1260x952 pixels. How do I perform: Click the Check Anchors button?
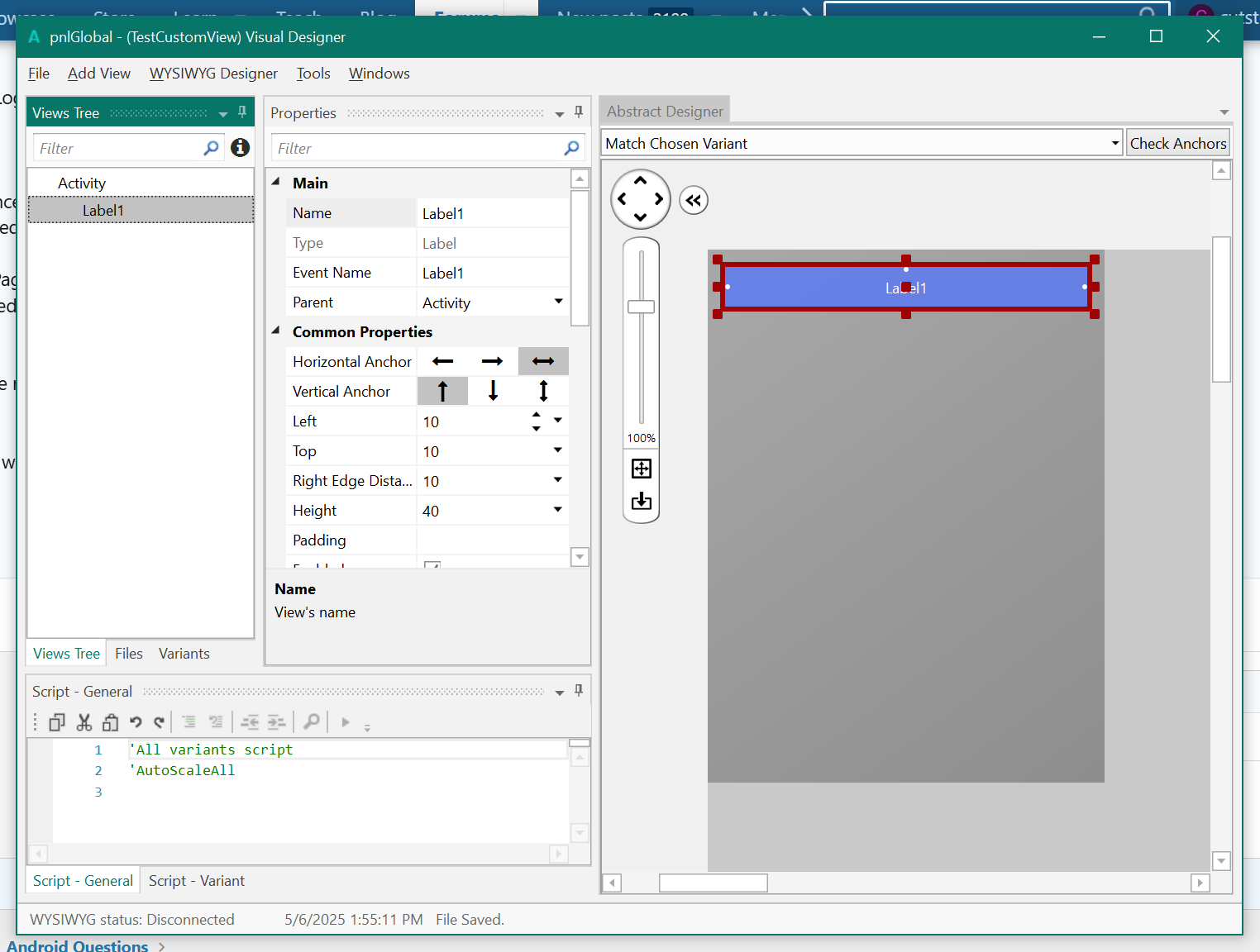1177,143
